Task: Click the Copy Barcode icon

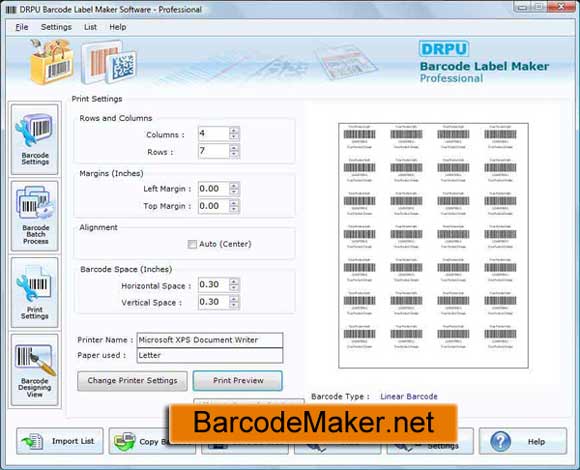Action: point(125,441)
